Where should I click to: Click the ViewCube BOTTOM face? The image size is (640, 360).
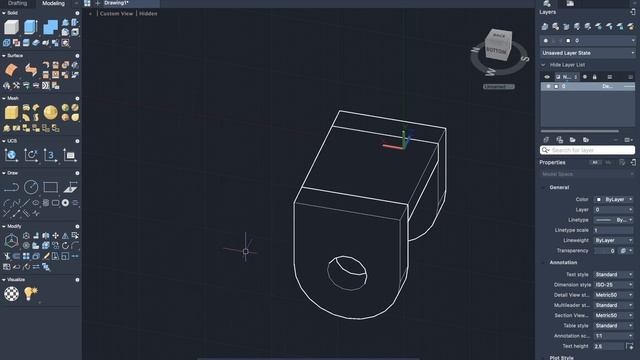tap(496, 51)
